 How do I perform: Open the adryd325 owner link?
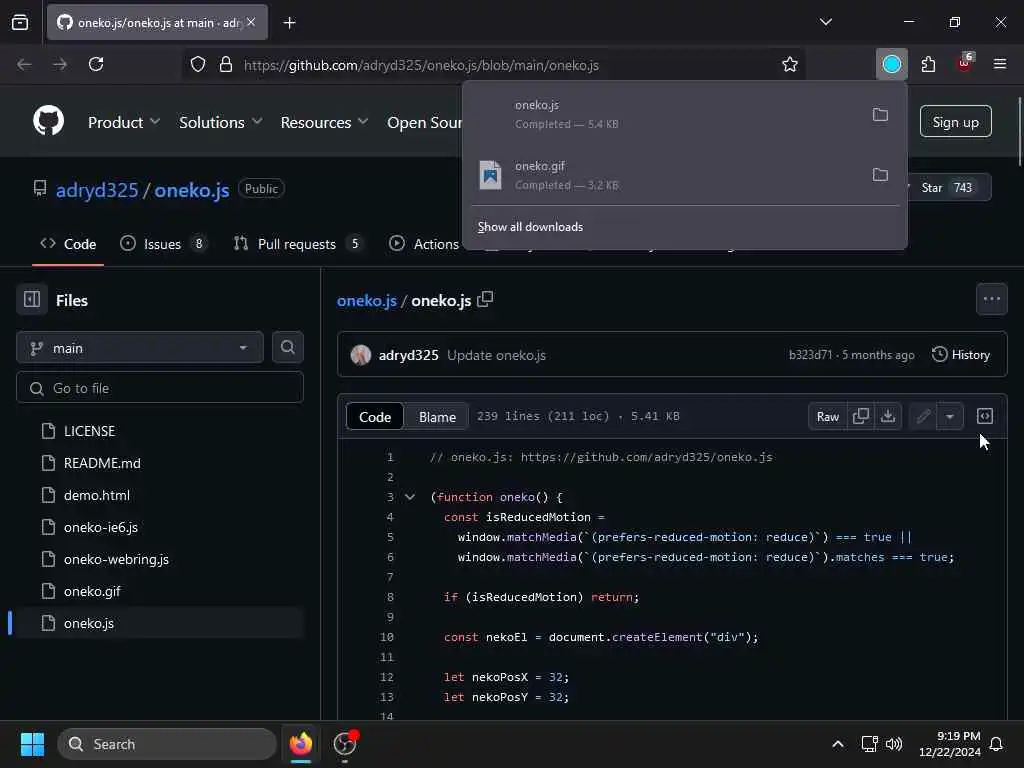coord(97,190)
